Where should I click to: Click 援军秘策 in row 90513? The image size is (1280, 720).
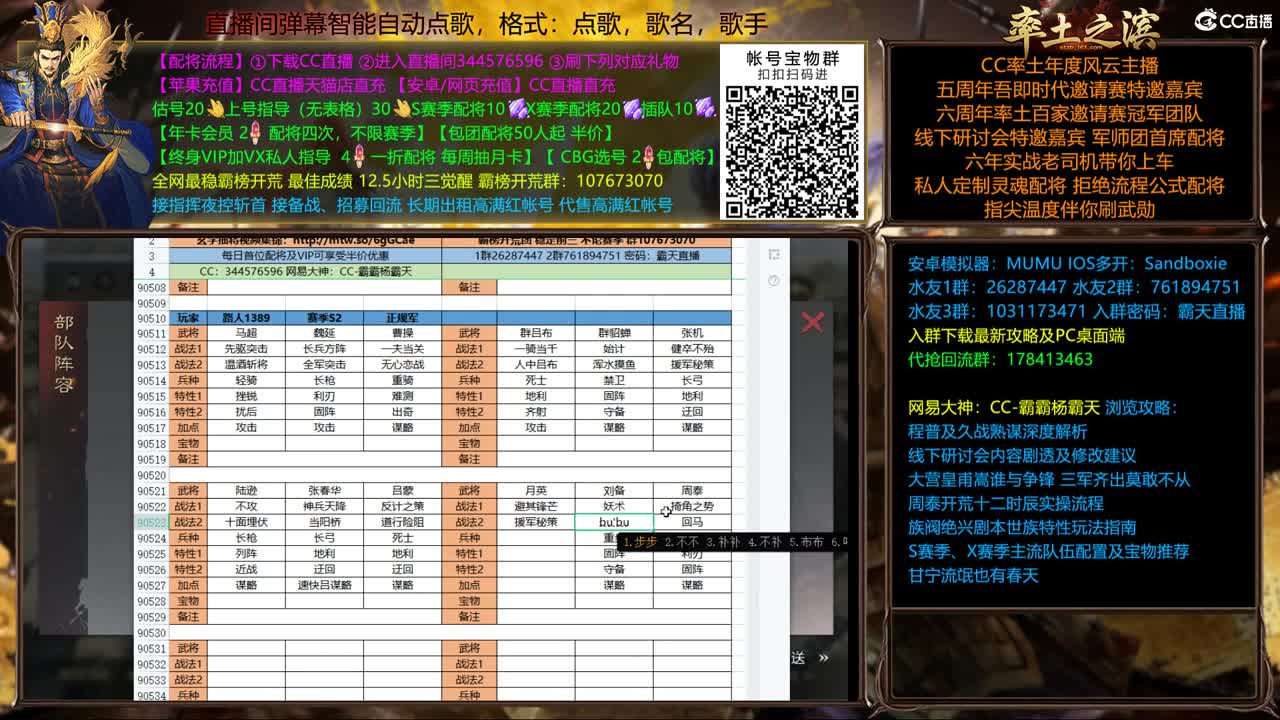click(x=692, y=365)
